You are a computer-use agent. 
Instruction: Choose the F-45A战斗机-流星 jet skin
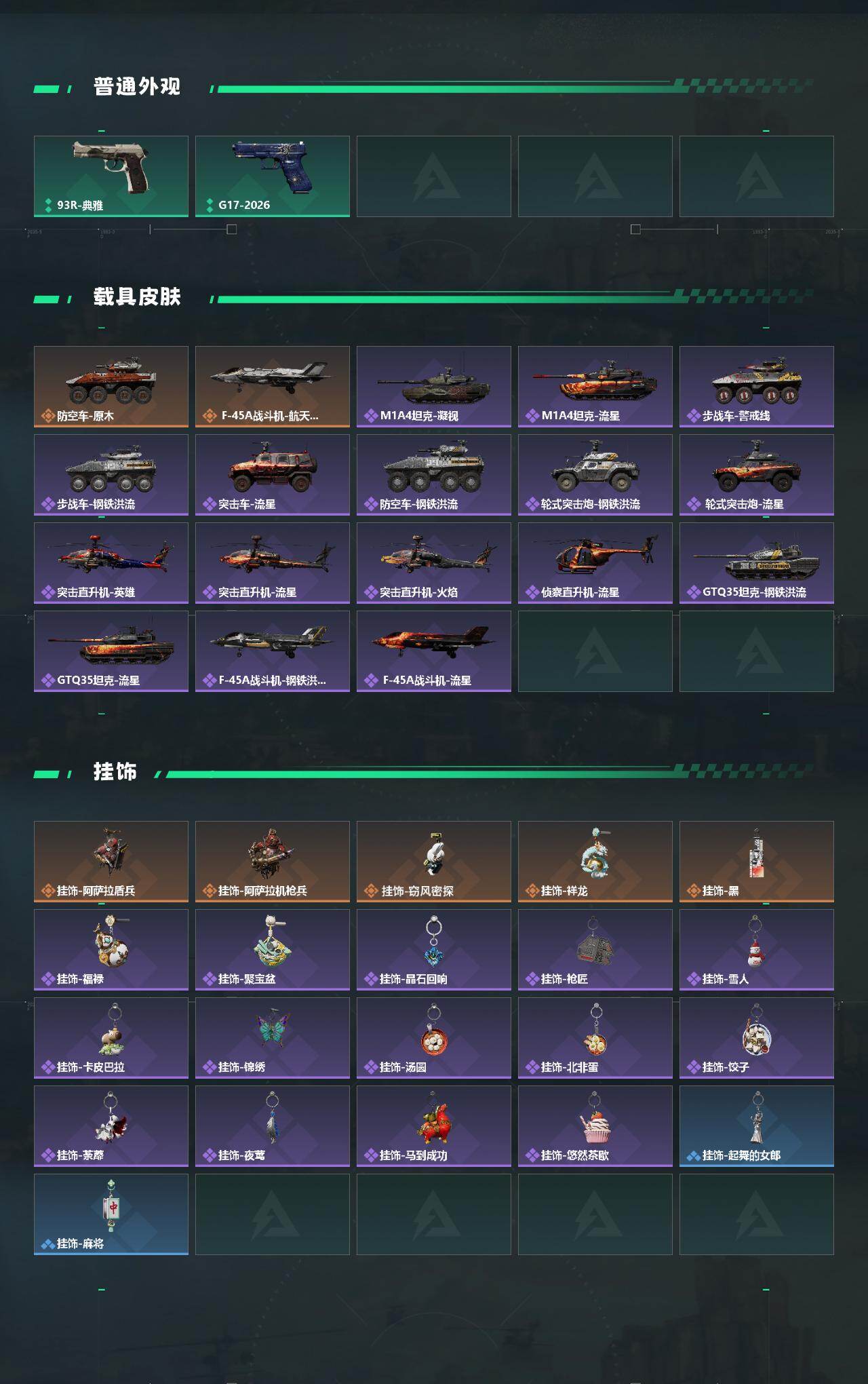434,651
